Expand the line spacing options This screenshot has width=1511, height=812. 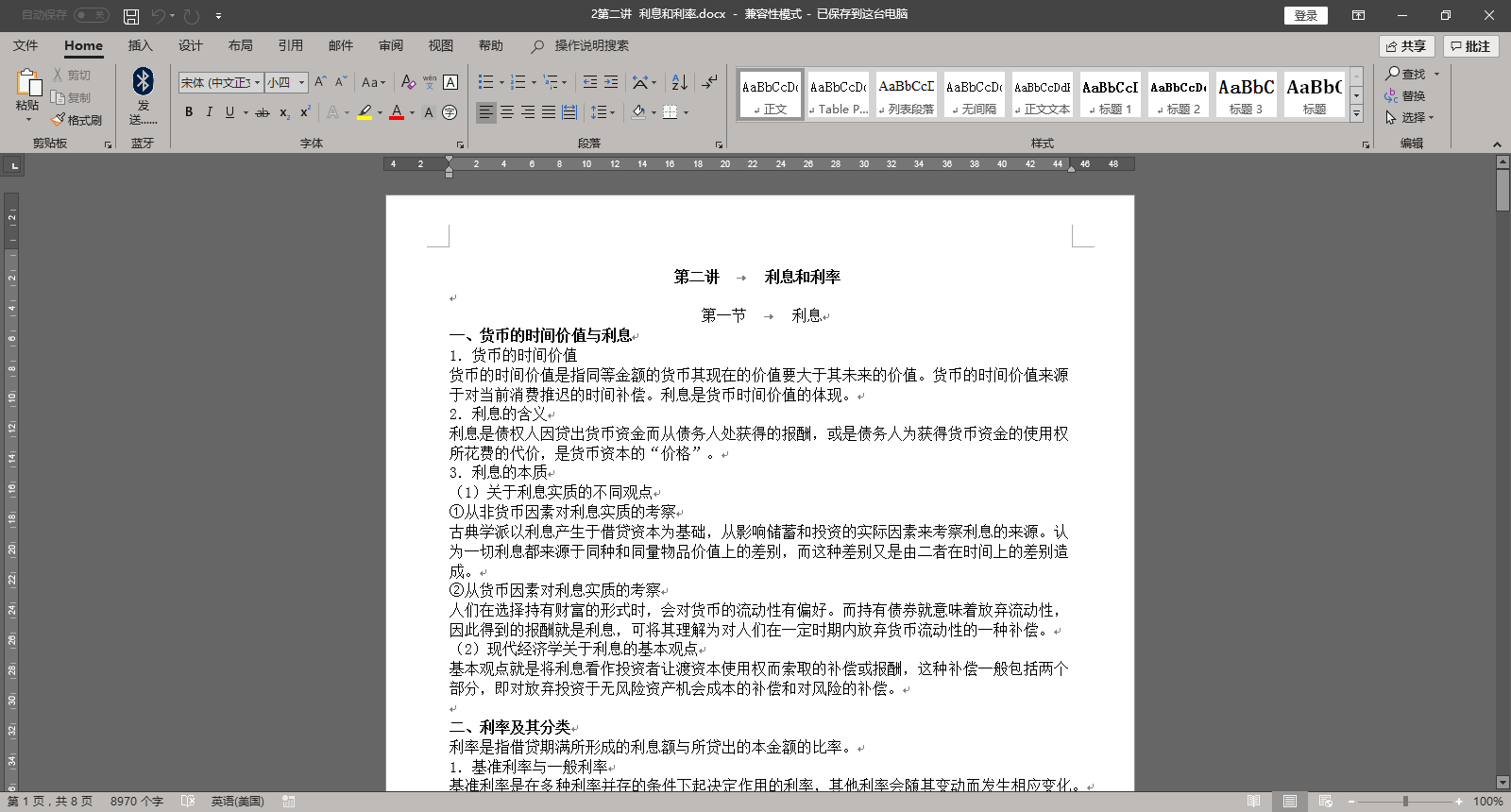click(x=603, y=112)
